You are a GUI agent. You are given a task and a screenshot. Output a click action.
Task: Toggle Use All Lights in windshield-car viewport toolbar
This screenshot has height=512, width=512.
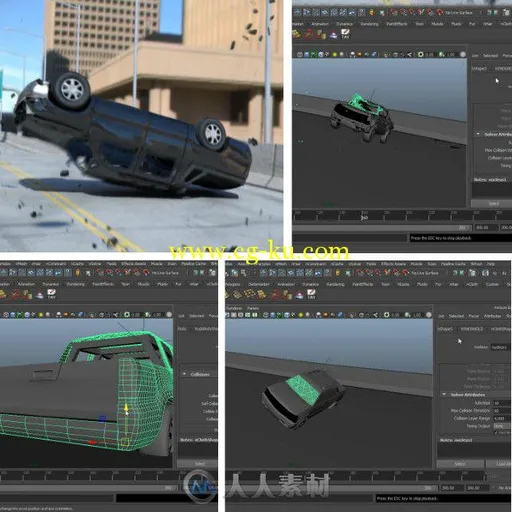click(x=301, y=315)
